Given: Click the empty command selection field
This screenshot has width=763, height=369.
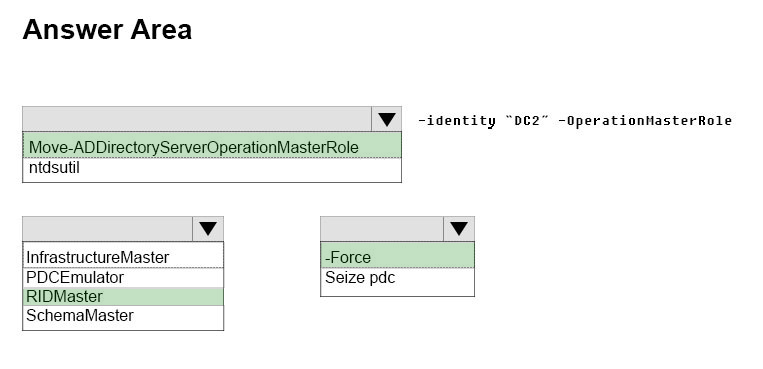Looking at the screenshot, I should click(197, 119).
